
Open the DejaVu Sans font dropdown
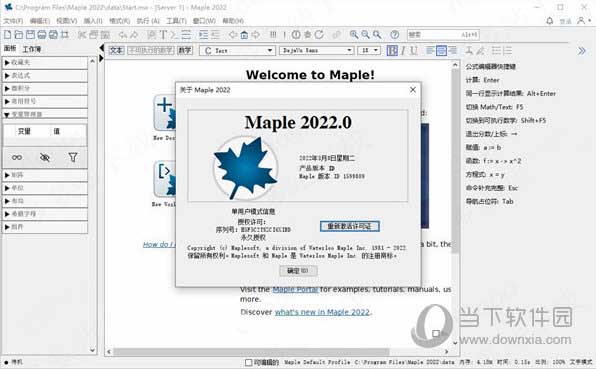pyautogui.click(x=317, y=51)
